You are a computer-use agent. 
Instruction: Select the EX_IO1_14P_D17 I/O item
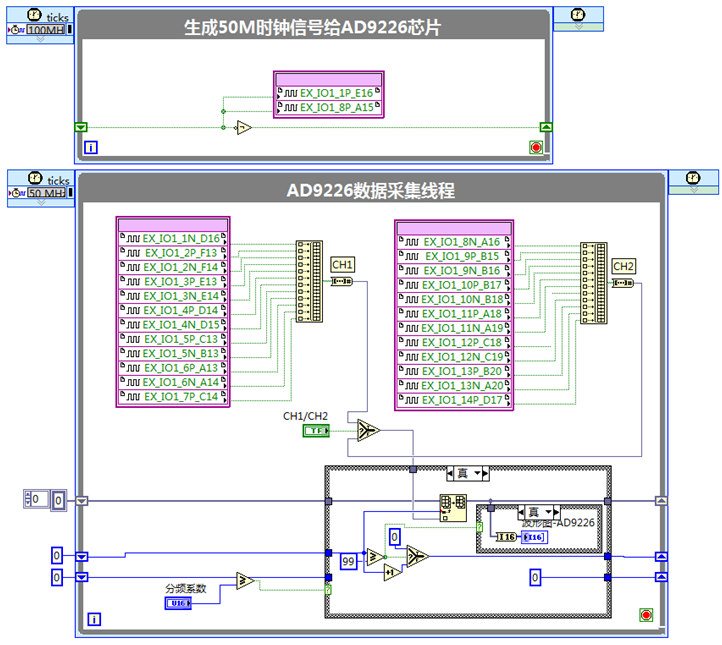coord(454,400)
